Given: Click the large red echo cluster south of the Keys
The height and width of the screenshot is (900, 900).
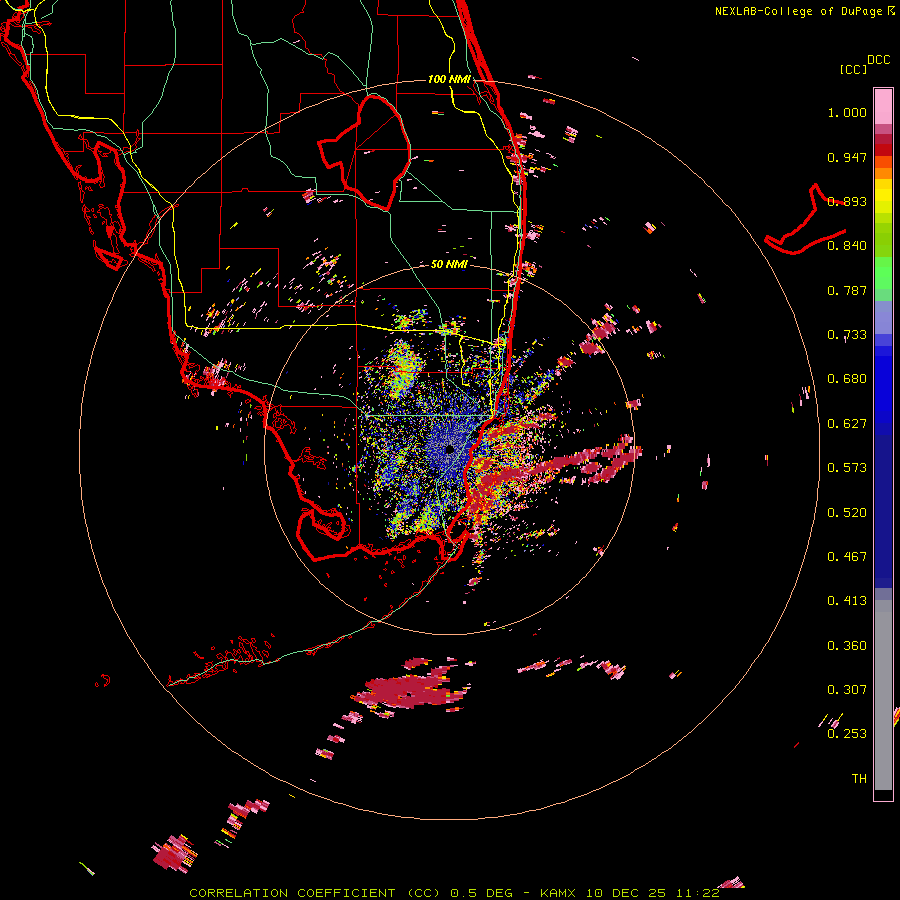Looking at the screenshot, I should click(410, 690).
